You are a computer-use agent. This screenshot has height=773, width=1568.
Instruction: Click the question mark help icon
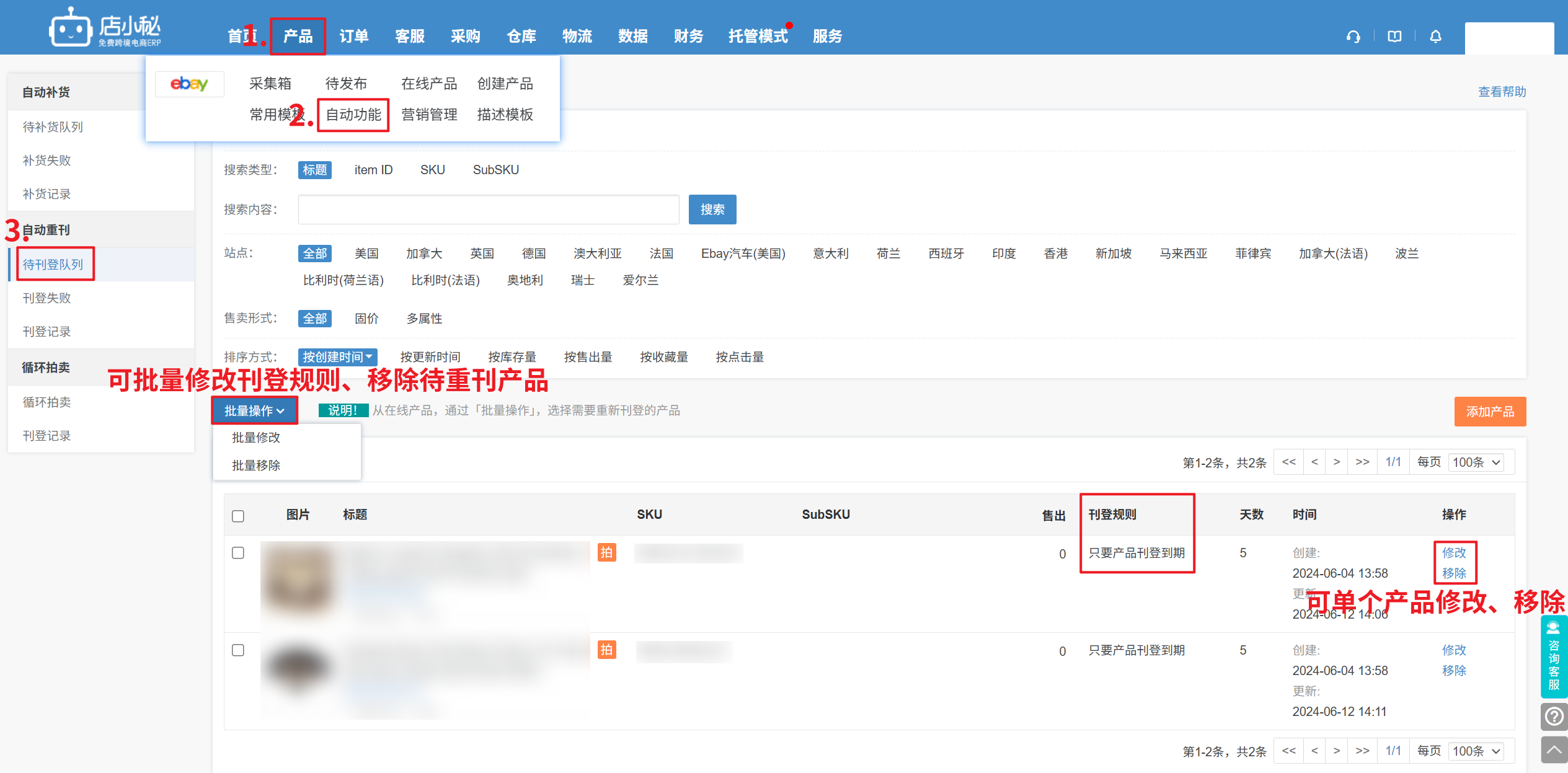(1554, 717)
